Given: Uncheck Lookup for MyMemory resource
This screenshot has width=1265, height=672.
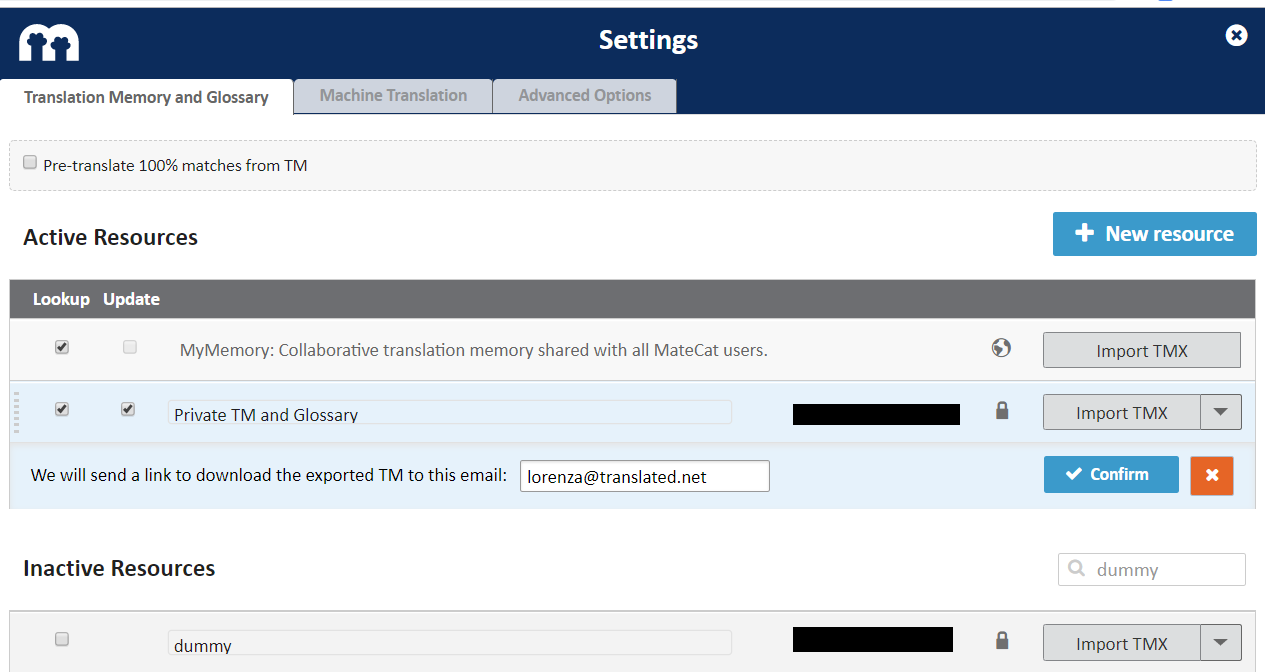Looking at the screenshot, I should [x=61, y=347].
